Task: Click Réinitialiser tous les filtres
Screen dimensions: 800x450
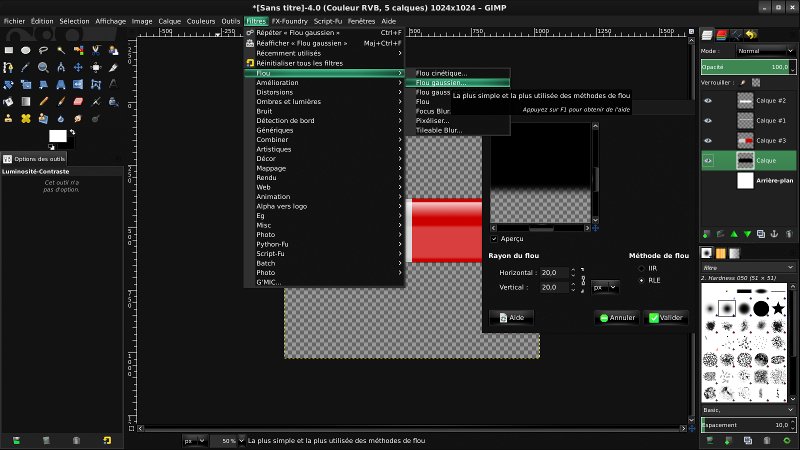Action: (x=324, y=63)
